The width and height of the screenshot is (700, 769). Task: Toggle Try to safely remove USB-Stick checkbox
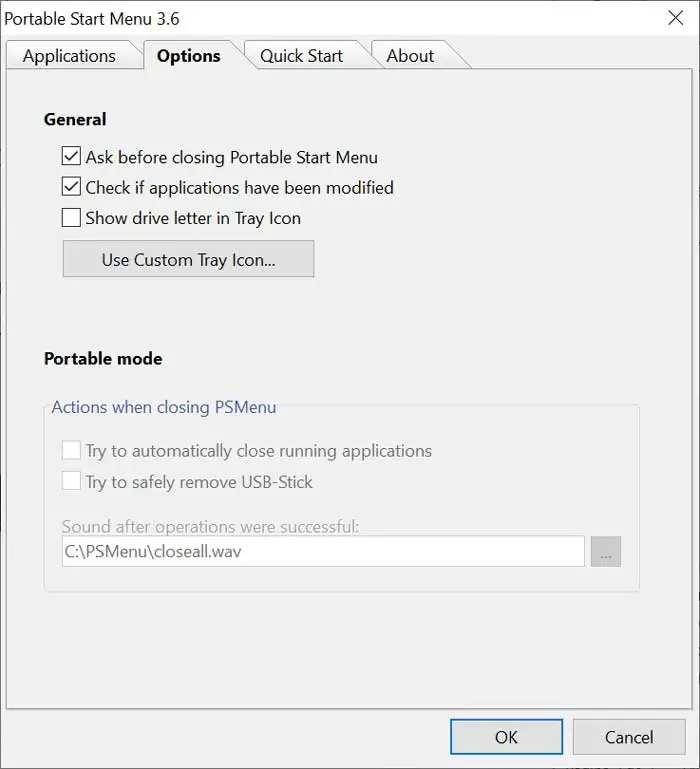[x=71, y=482]
